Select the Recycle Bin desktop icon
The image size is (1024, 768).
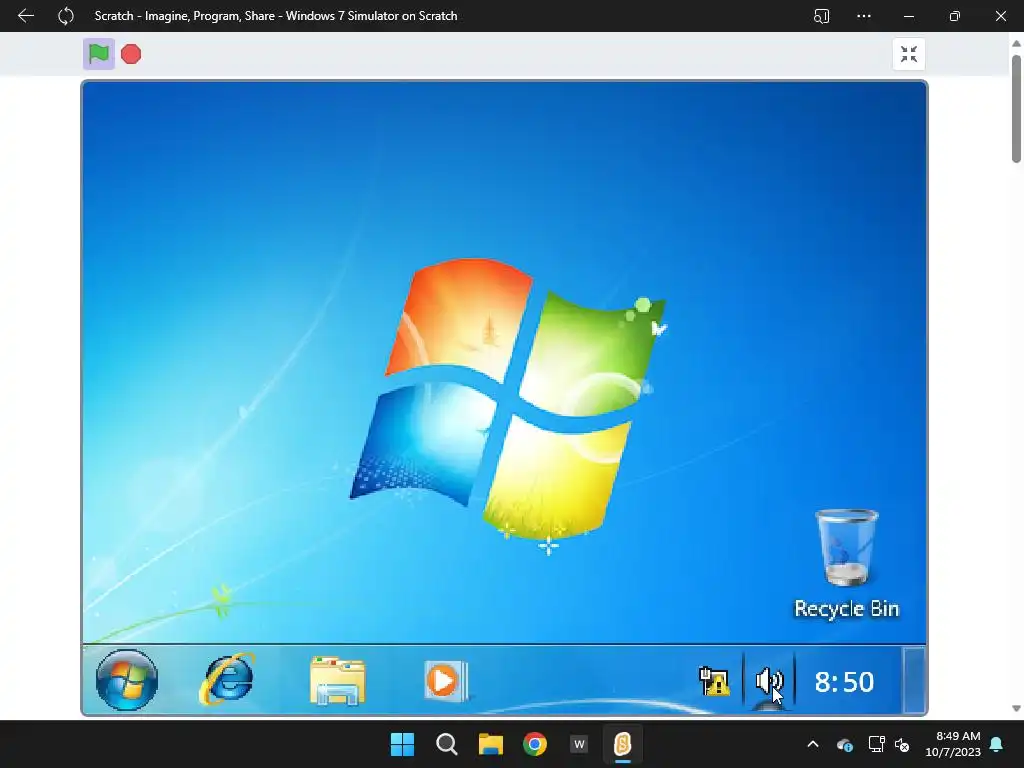(846, 564)
